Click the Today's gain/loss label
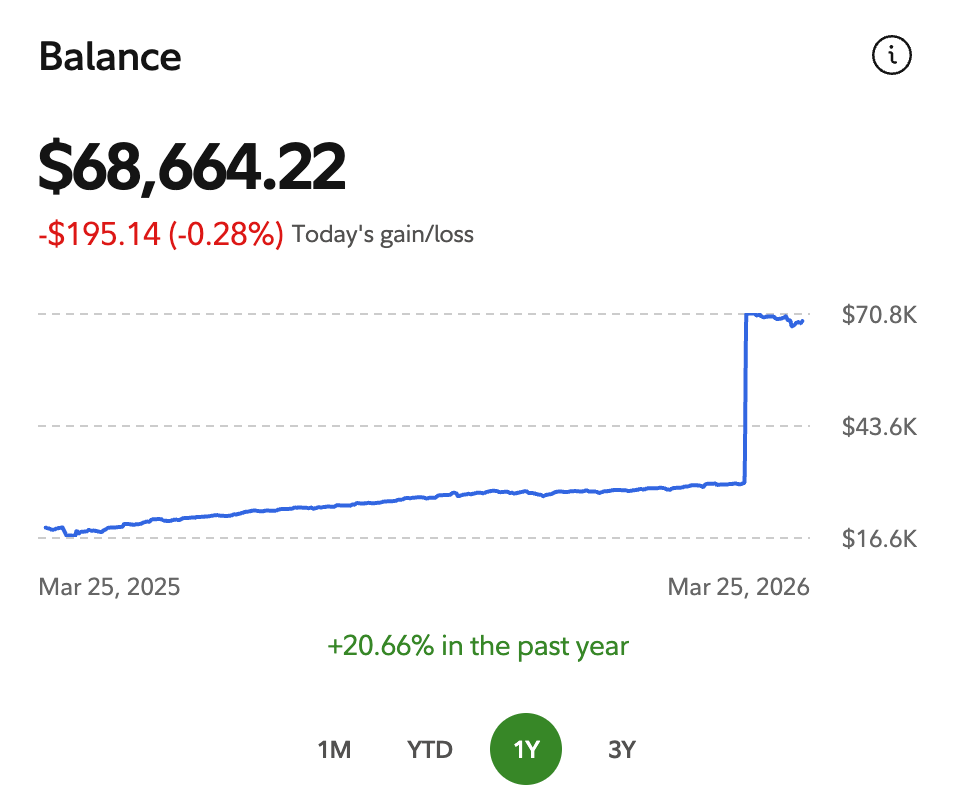The image size is (968, 808). point(383,235)
